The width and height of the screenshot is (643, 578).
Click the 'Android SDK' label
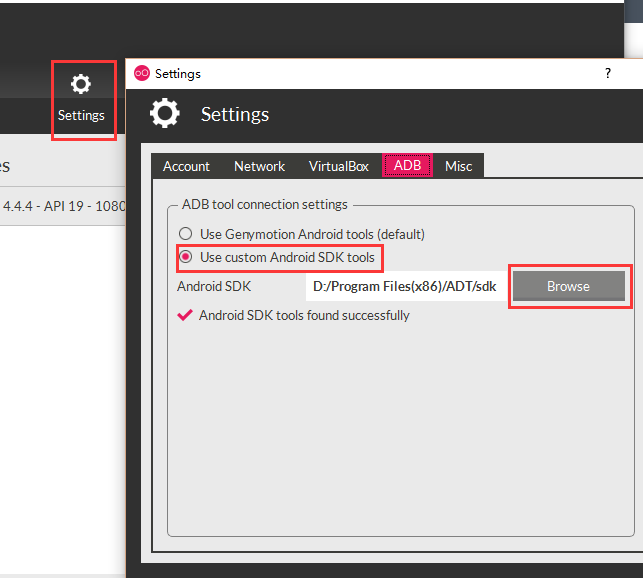pyautogui.click(x=214, y=286)
